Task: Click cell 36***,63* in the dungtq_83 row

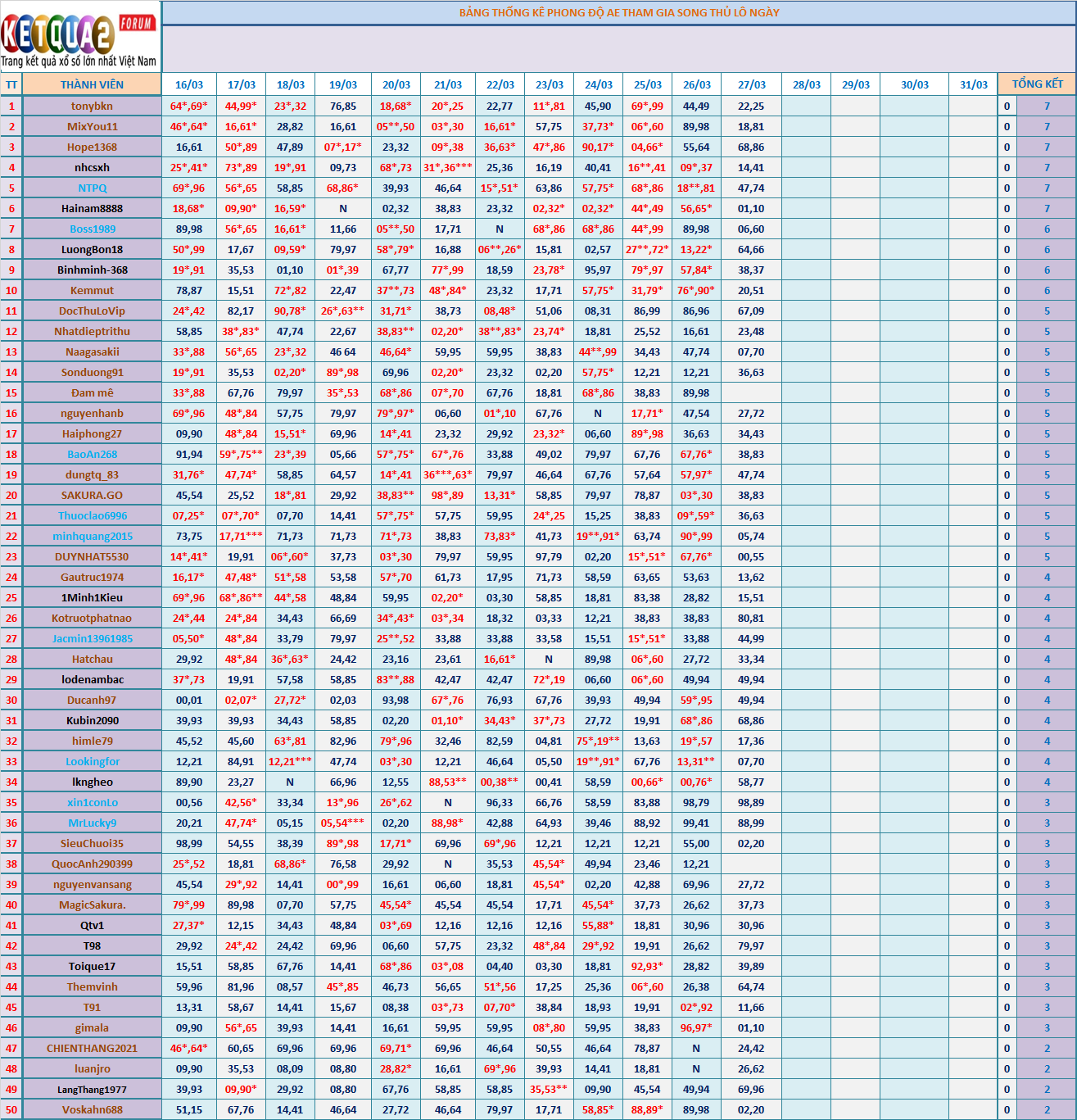Action: pyautogui.click(x=448, y=474)
